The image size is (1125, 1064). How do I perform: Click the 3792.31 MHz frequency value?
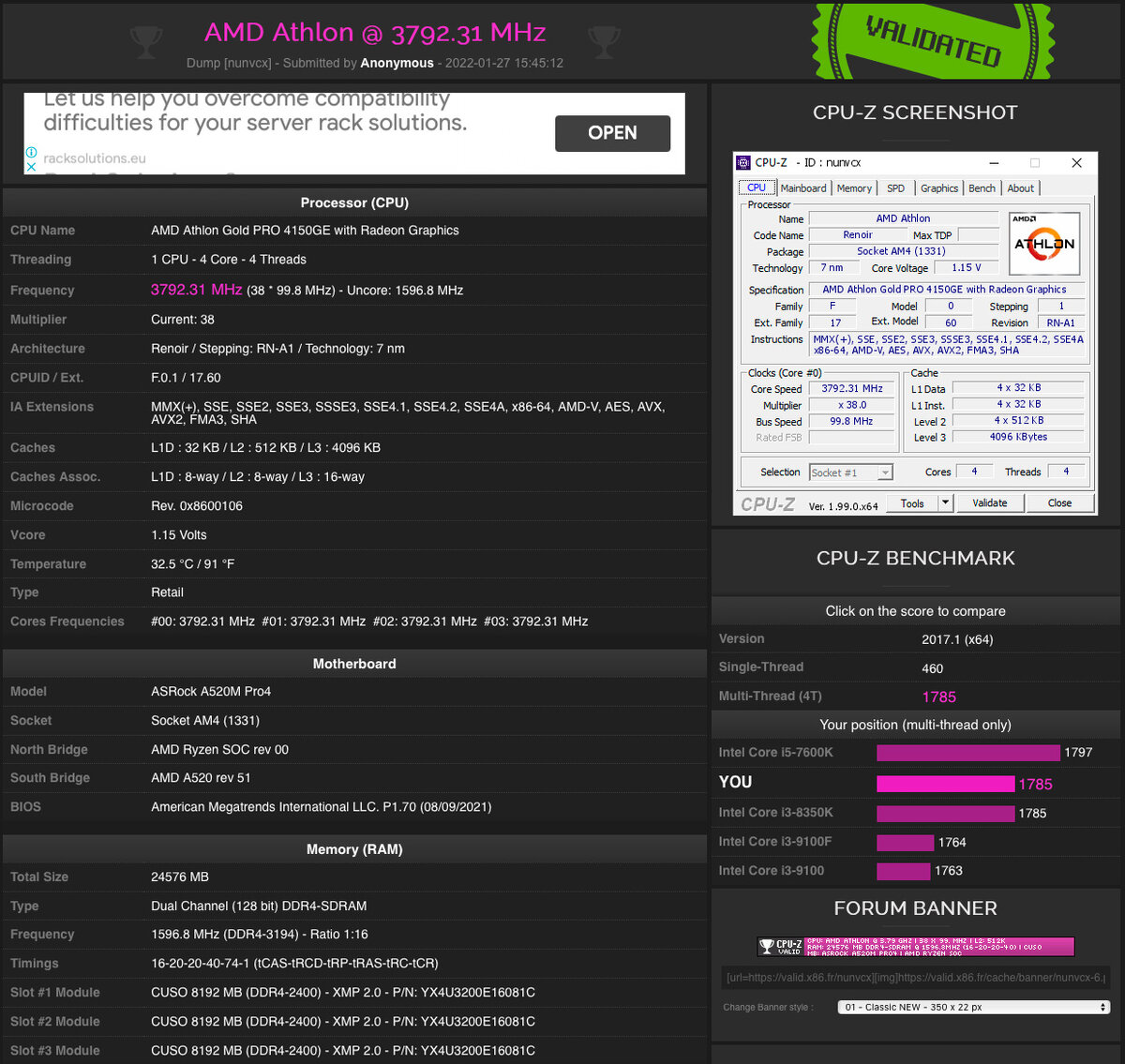197,290
